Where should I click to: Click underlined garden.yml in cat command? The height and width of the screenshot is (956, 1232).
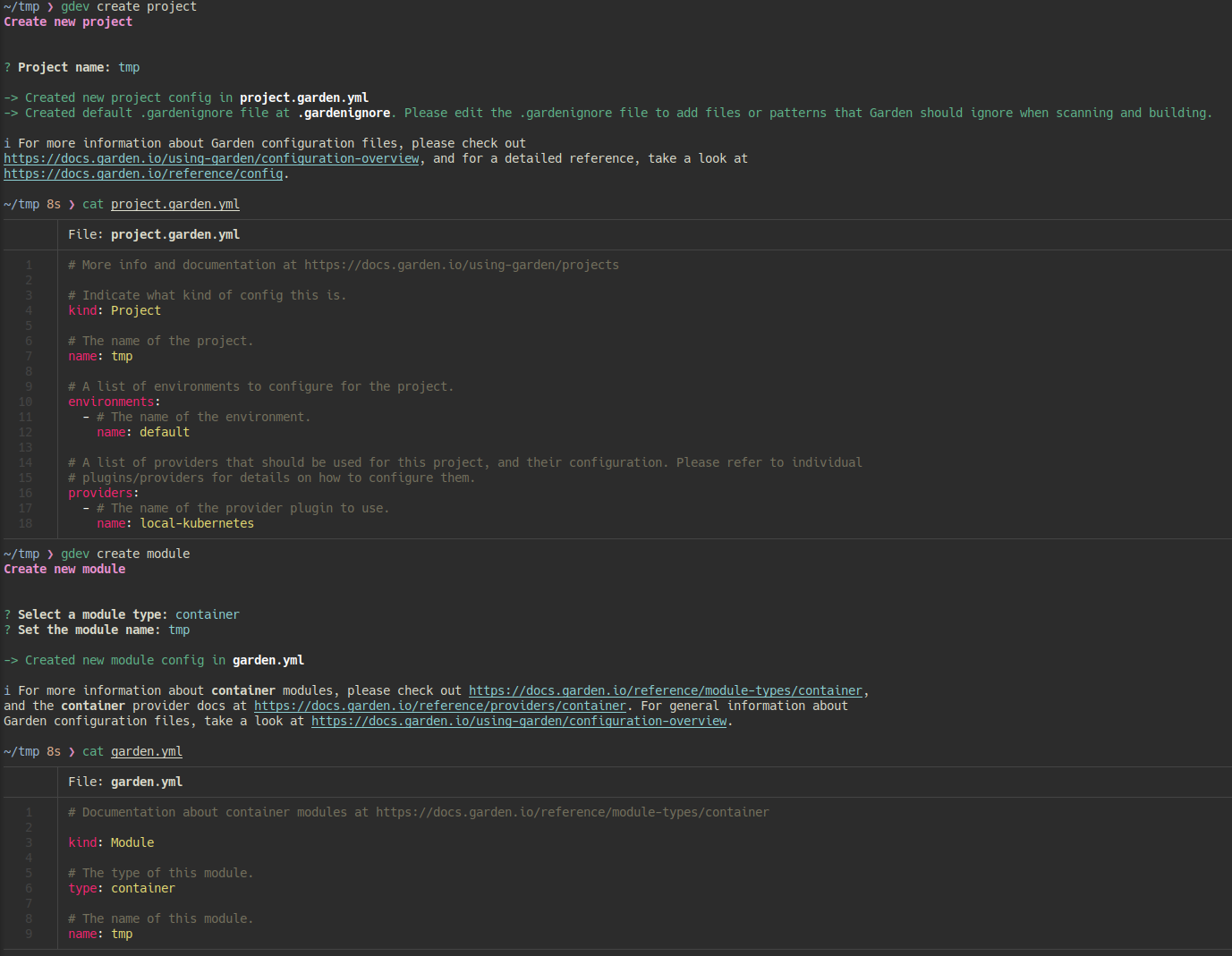pyautogui.click(x=147, y=751)
